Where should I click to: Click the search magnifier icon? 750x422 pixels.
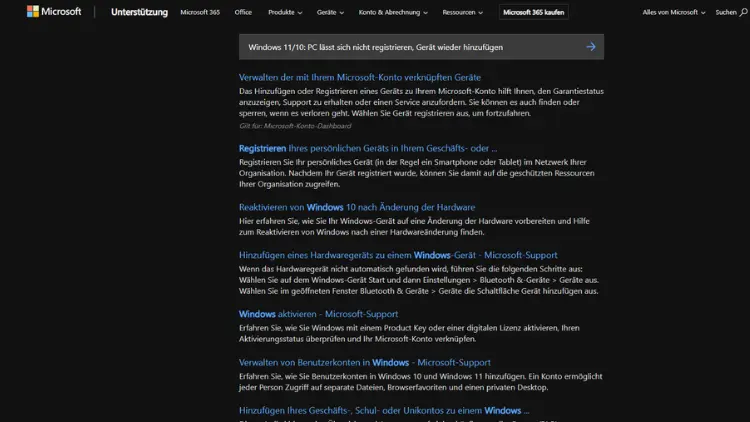(743, 12)
